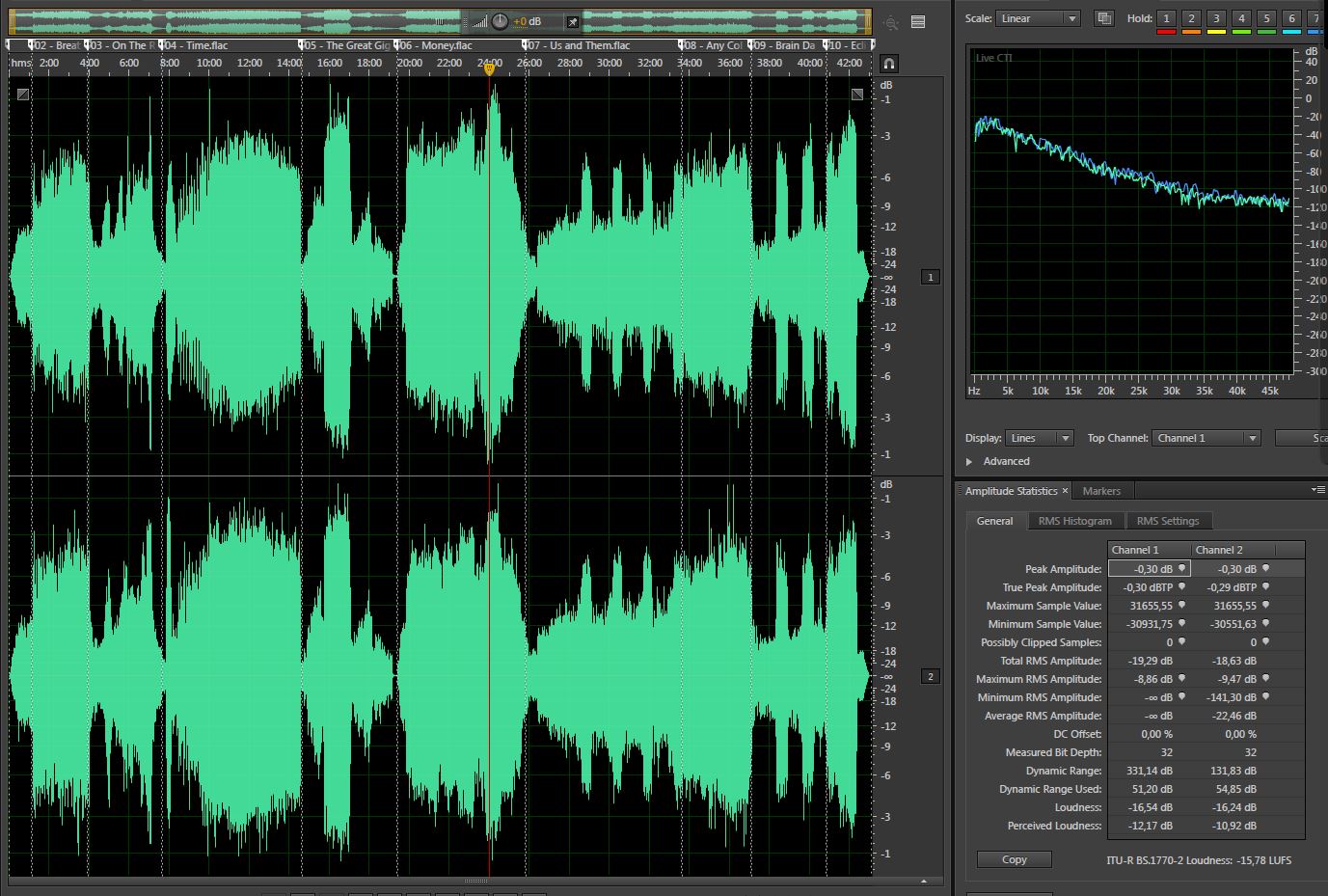Screen dimensions: 1328x896
Task: Click the zoom navigator icon near overview
Action: (890, 22)
